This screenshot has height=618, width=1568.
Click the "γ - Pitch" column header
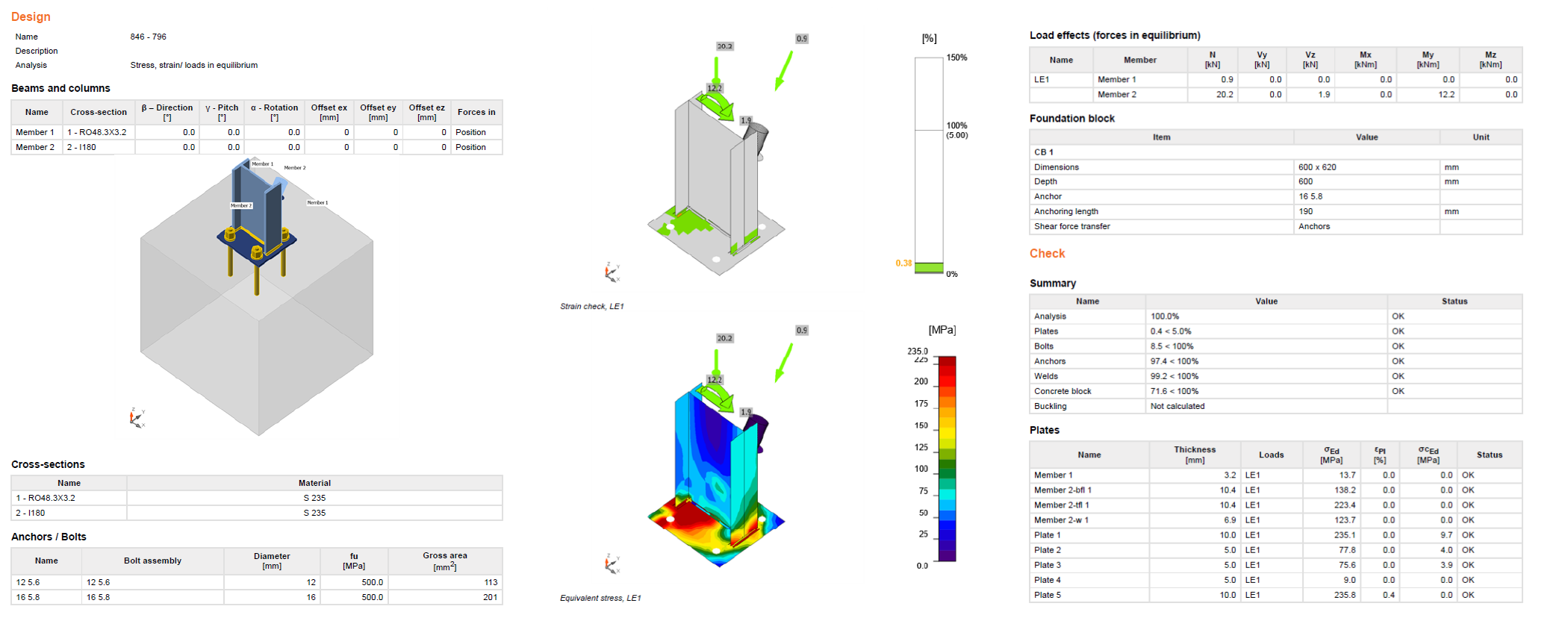coord(222,112)
